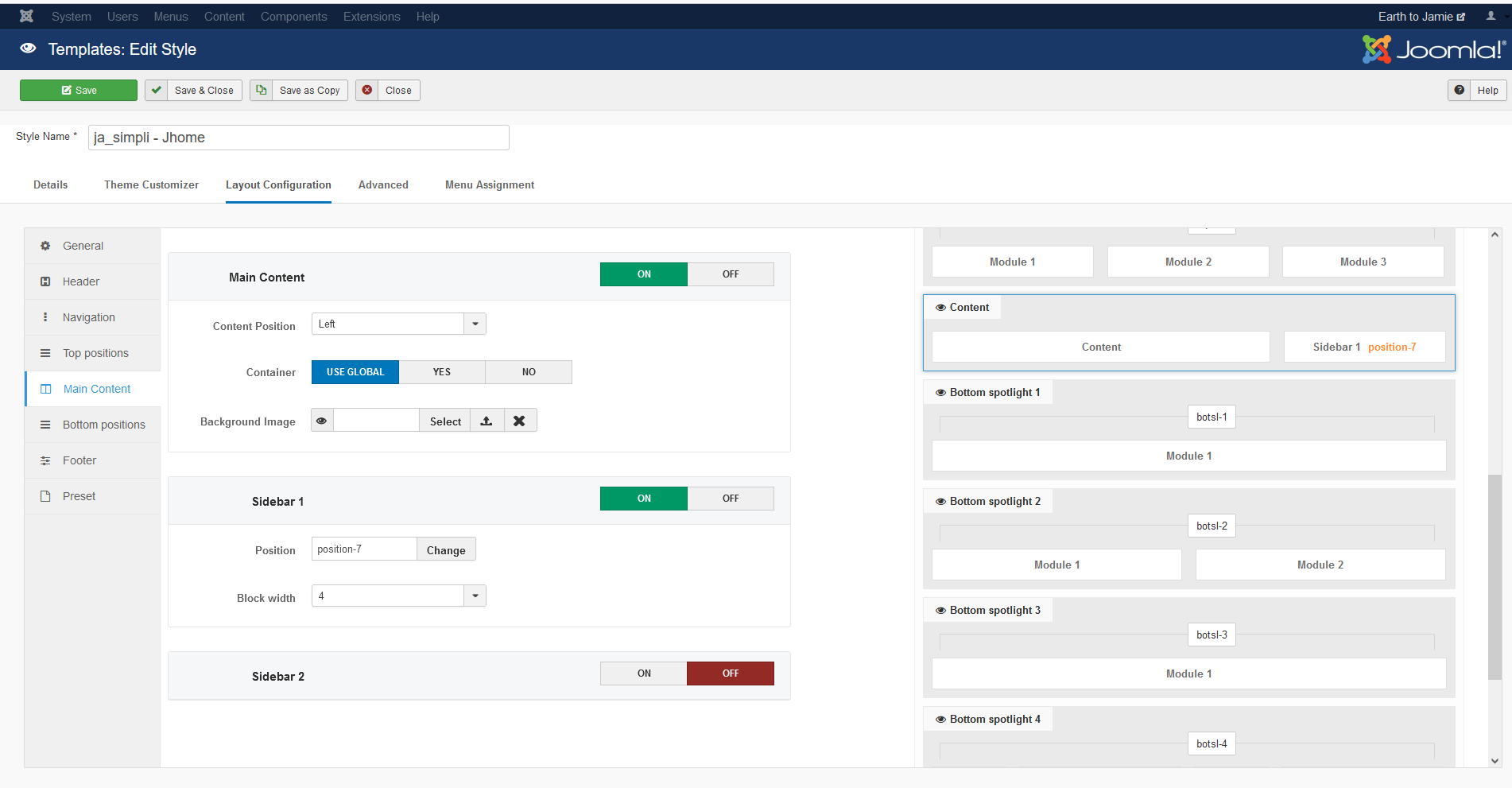Select the botsl-3 position label
The height and width of the screenshot is (788, 1512).
click(1212, 635)
